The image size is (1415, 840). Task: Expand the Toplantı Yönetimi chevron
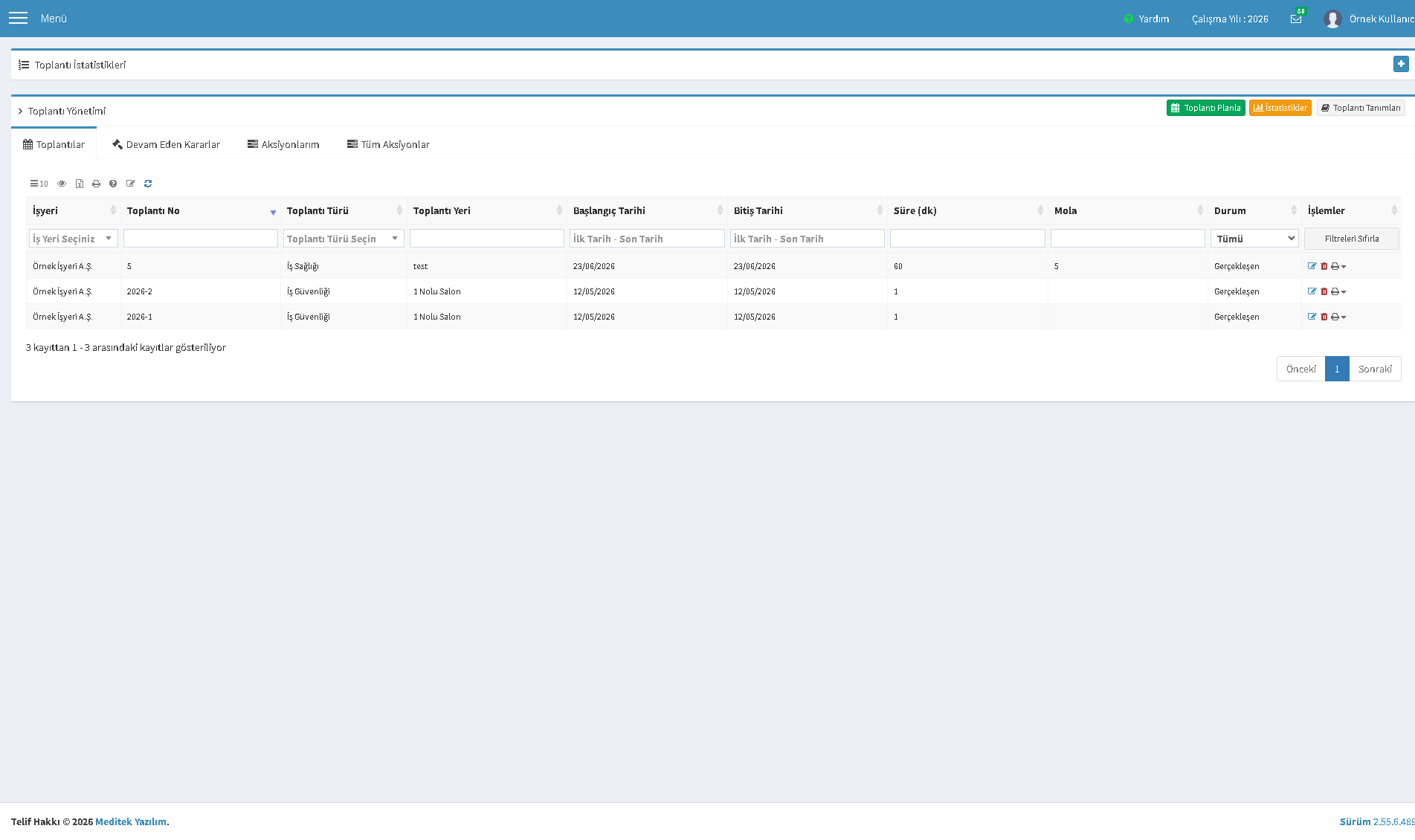[21, 111]
